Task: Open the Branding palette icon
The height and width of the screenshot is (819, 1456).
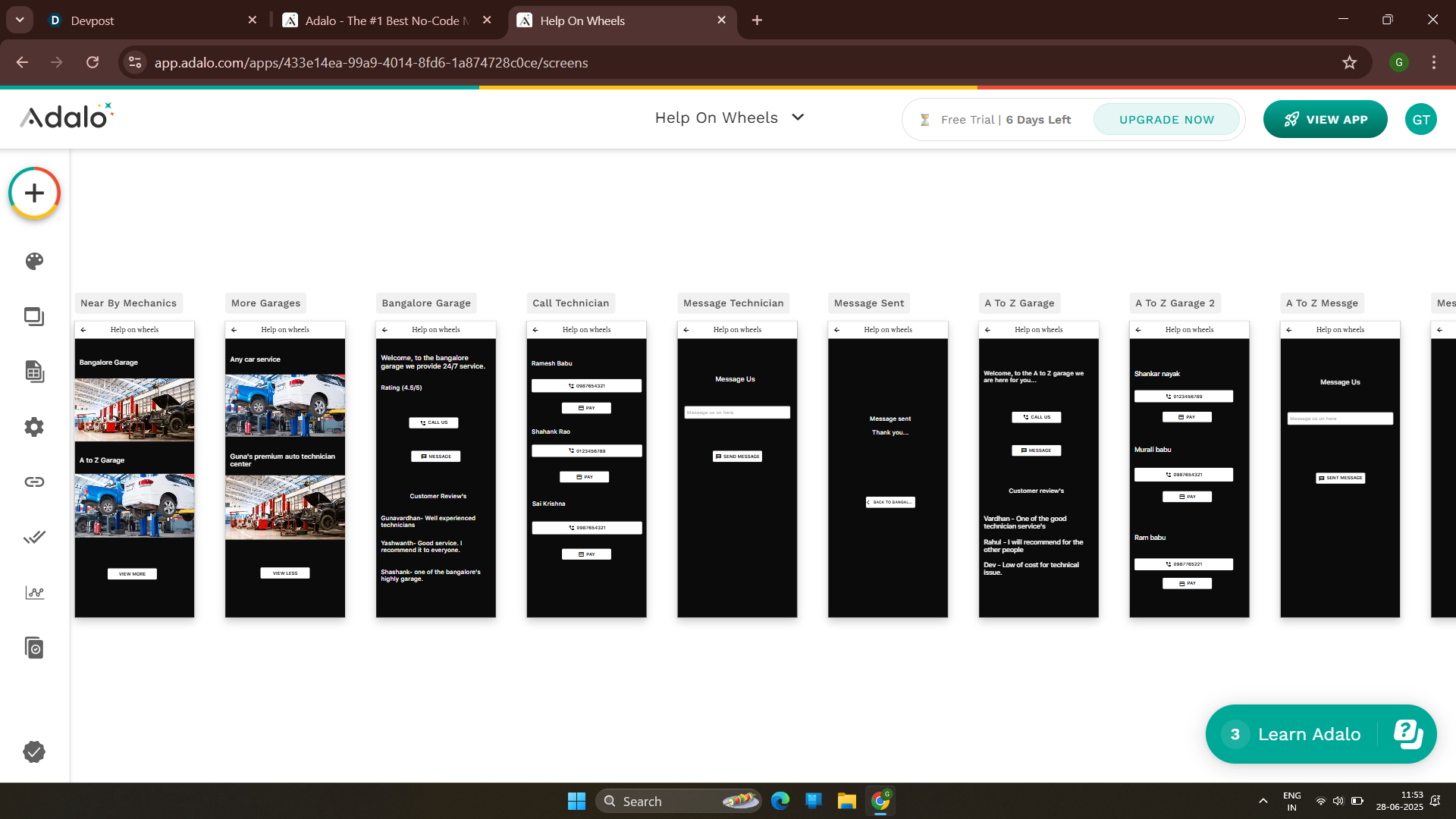Action: pyautogui.click(x=34, y=262)
